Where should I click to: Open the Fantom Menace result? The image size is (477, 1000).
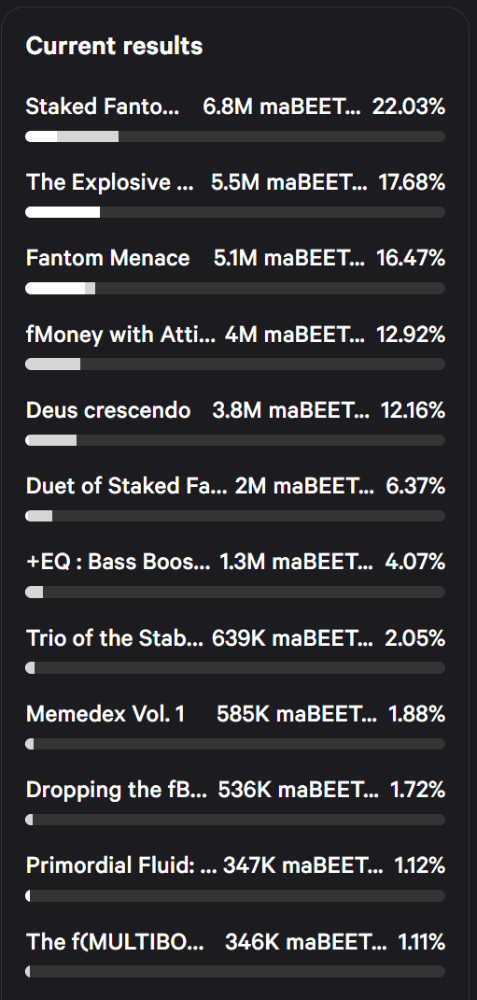pos(108,258)
